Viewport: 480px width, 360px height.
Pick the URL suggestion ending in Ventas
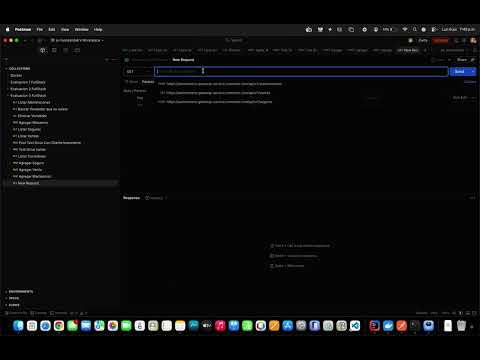[215, 93]
